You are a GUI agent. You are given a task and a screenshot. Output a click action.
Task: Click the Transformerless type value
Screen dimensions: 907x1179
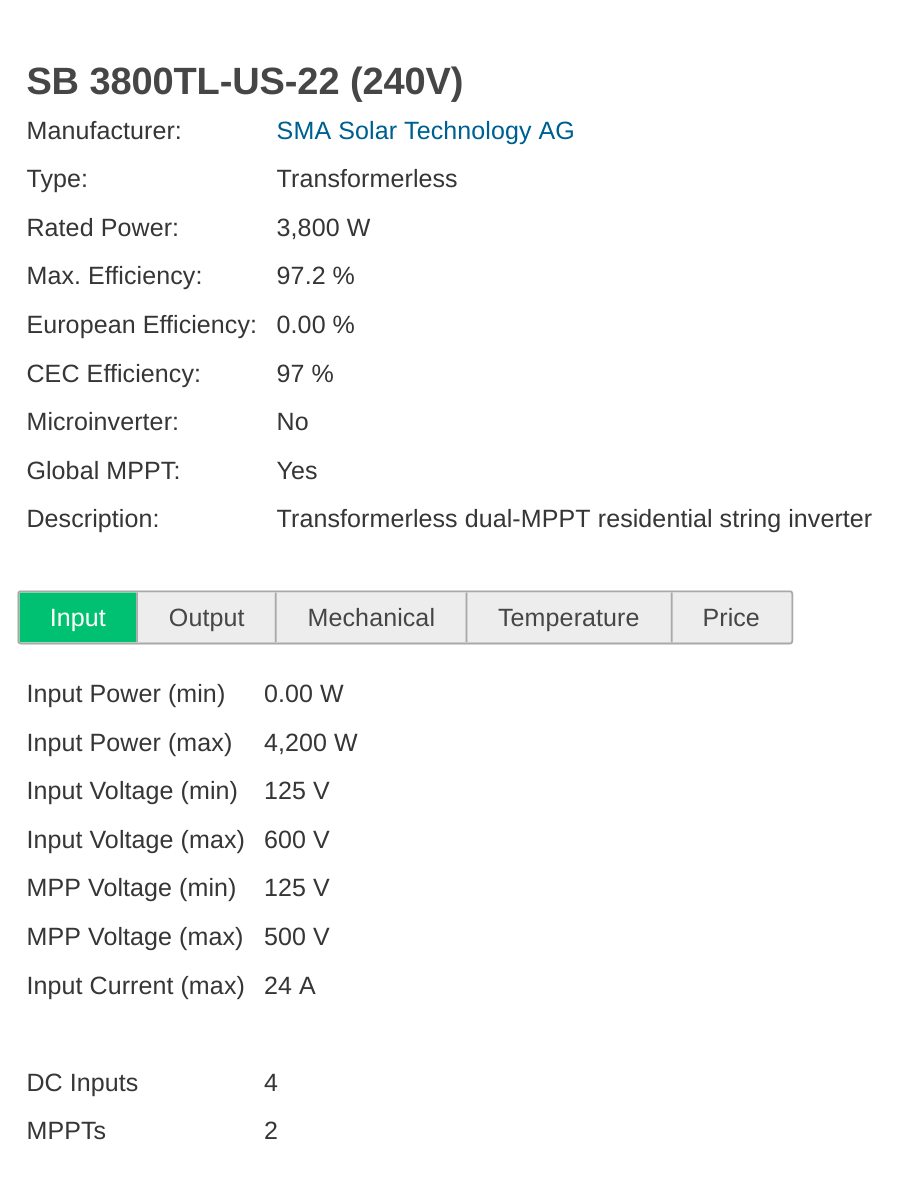[x=366, y=179]
